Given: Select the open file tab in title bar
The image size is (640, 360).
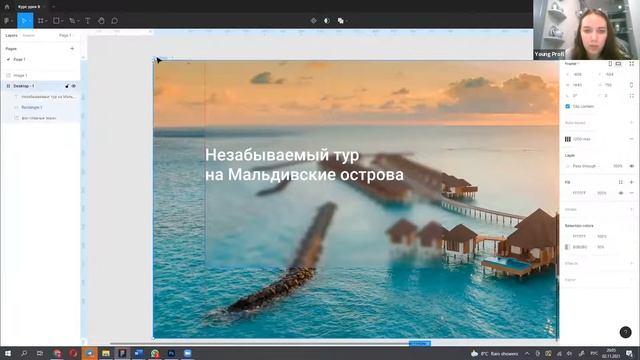Looking at the screenshot, I should [x=29, y=7].
